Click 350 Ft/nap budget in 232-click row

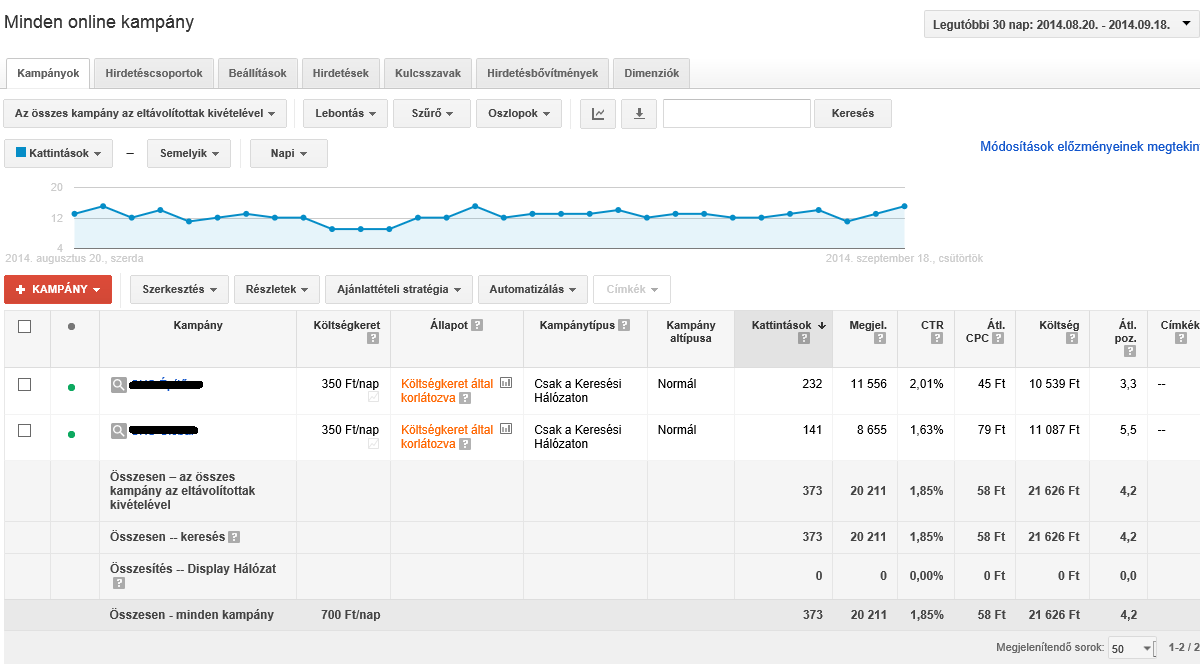tap(350, 383)
